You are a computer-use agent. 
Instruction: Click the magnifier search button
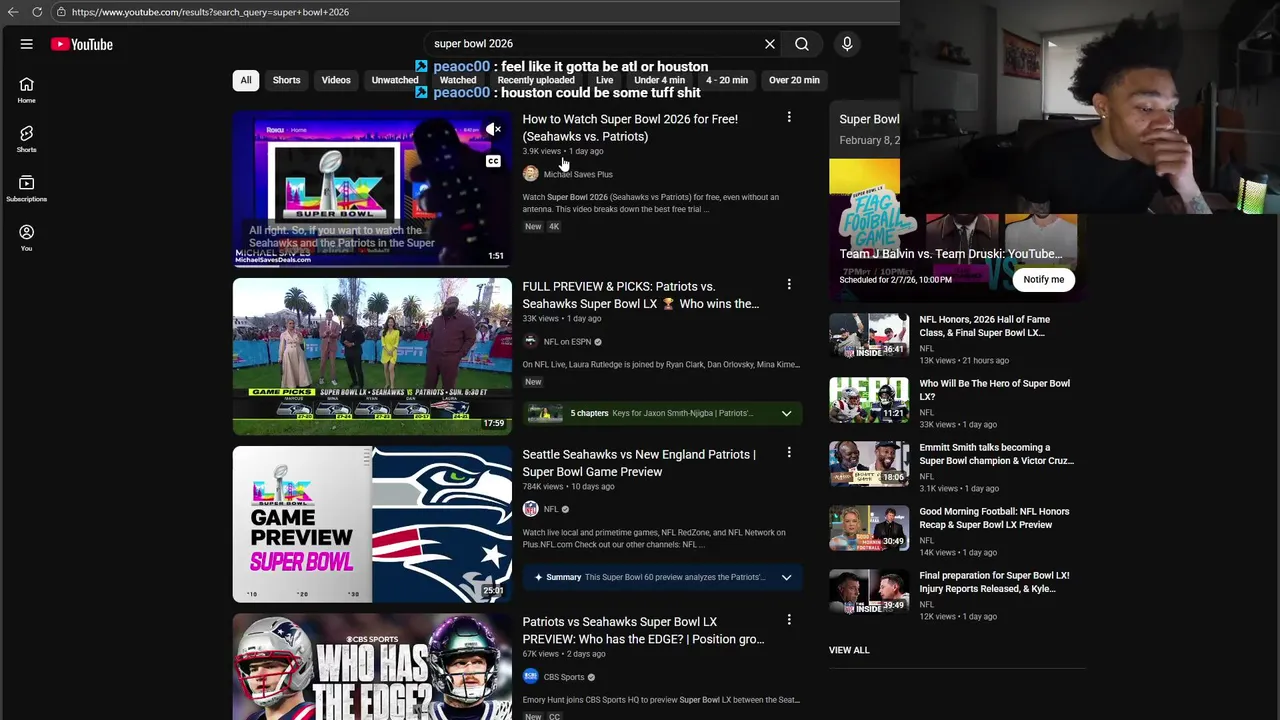pos(802,44)
